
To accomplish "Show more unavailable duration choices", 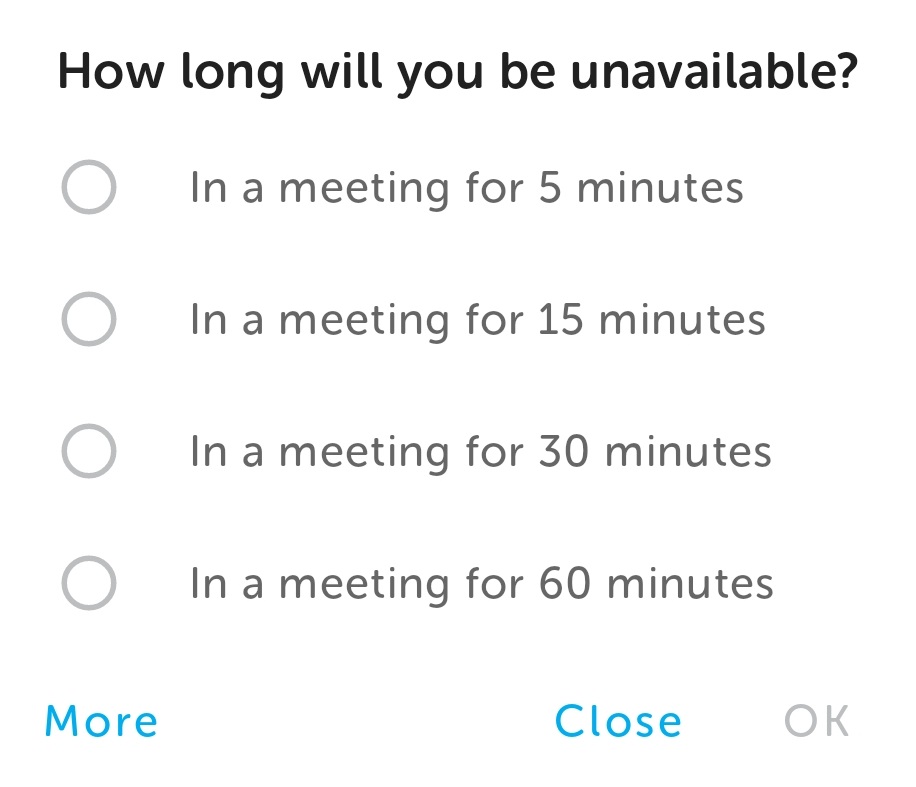I will (102, 721).
